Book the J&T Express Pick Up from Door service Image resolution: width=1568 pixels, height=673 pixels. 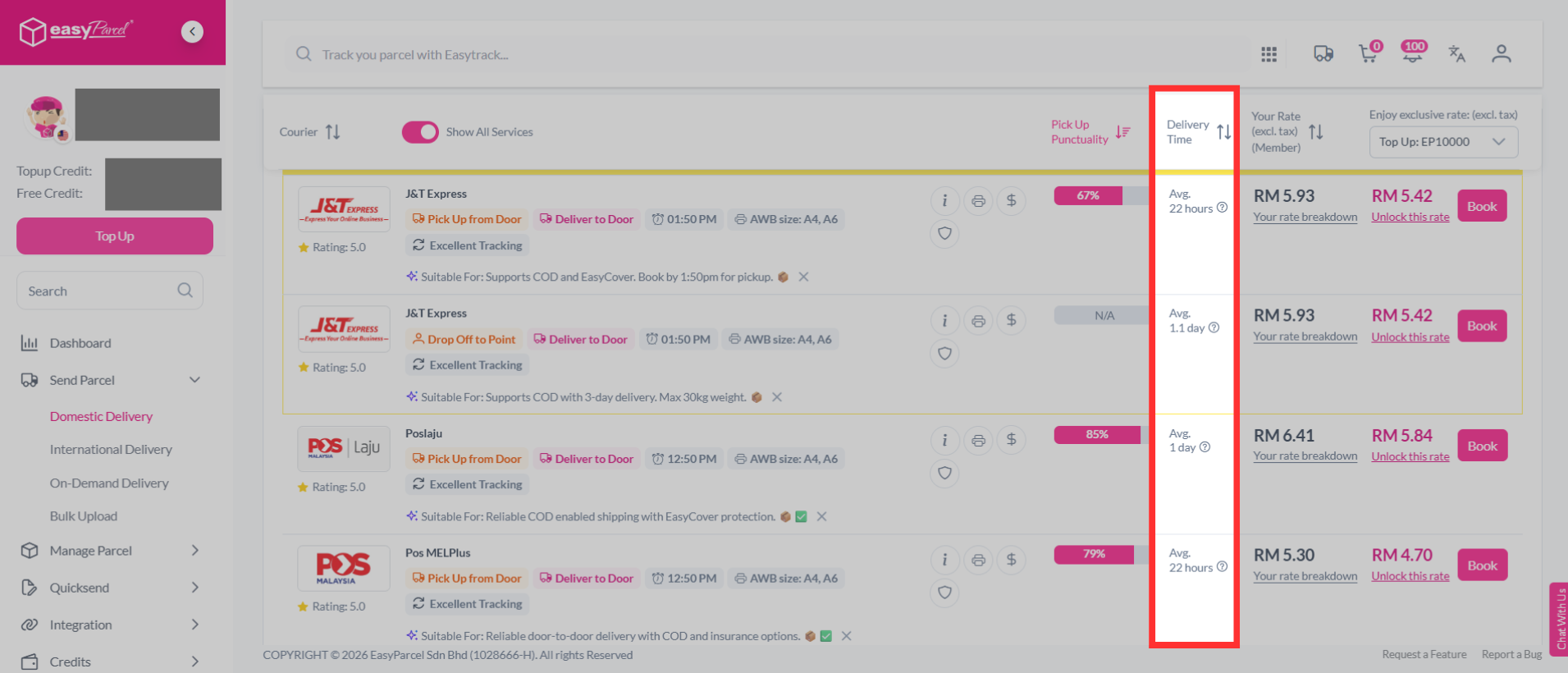pos(1482,206)
